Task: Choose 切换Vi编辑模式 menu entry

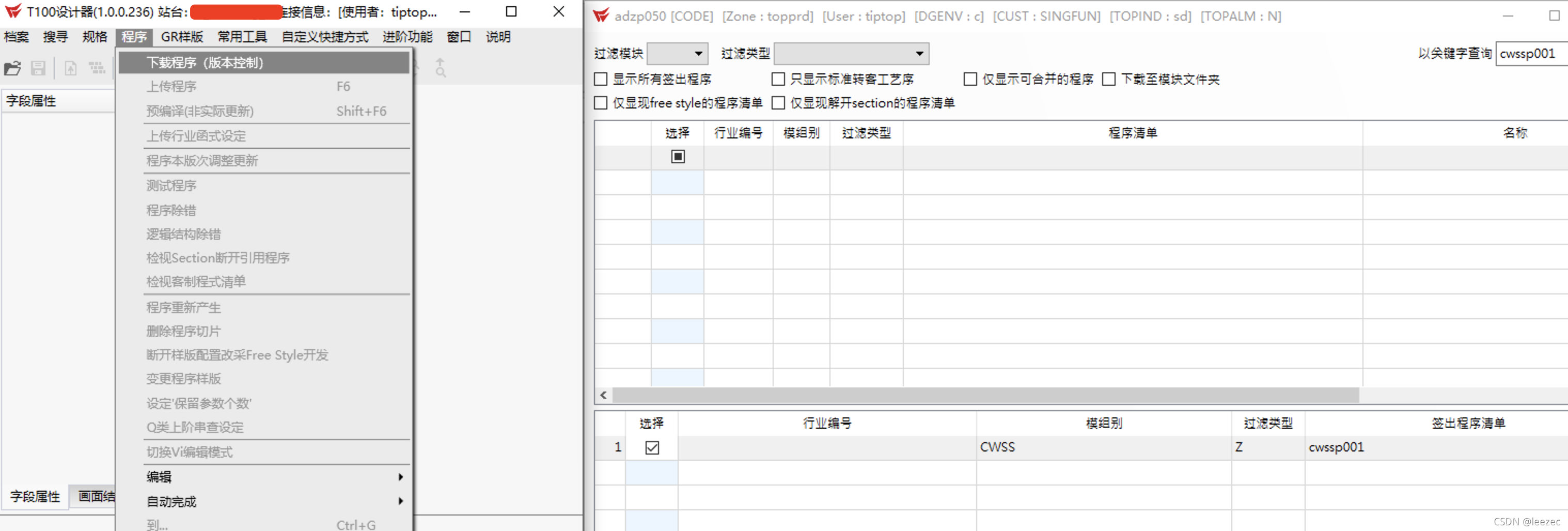Action: click(263, 452)
